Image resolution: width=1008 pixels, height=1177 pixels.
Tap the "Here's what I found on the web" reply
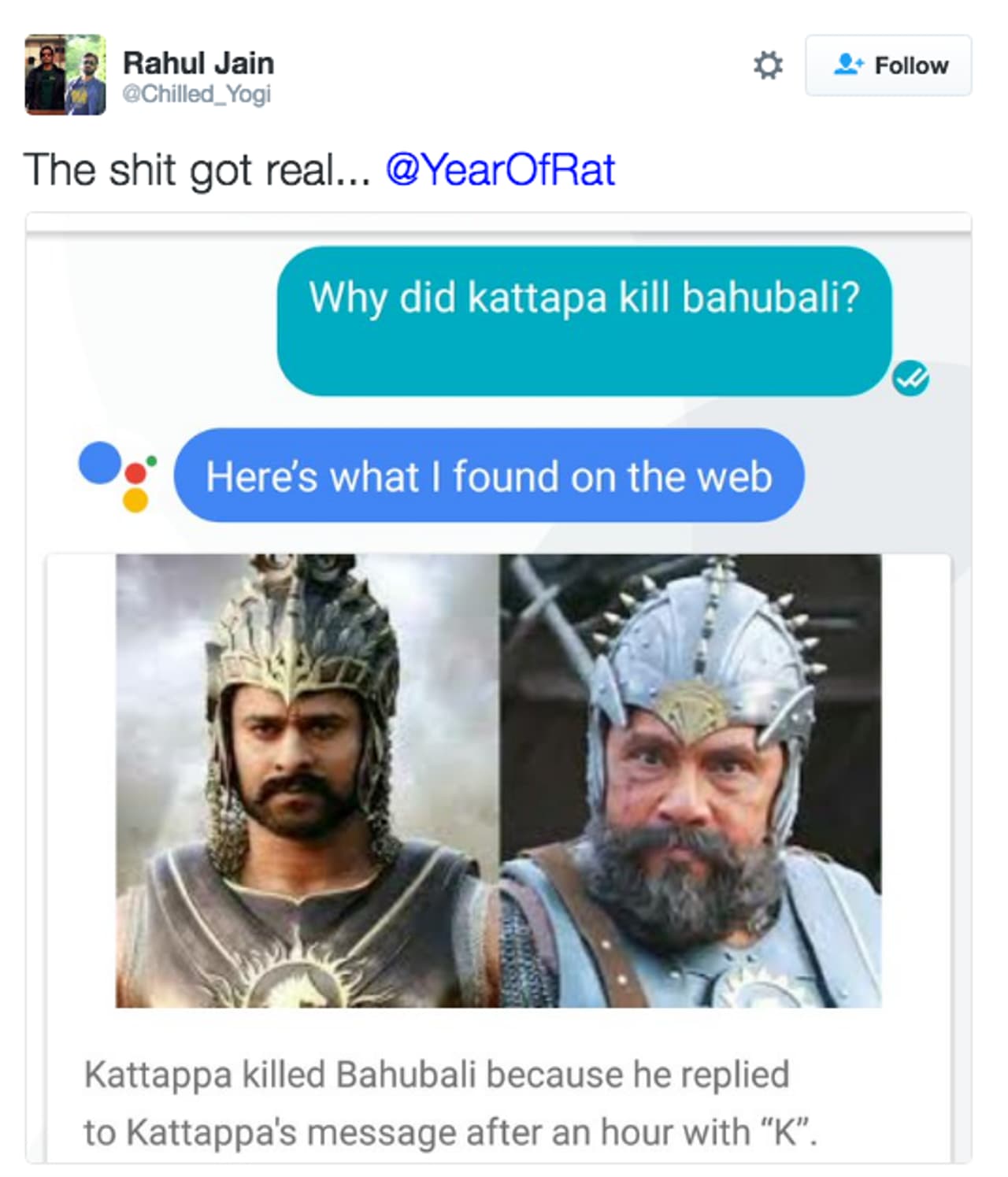(488, 476)
